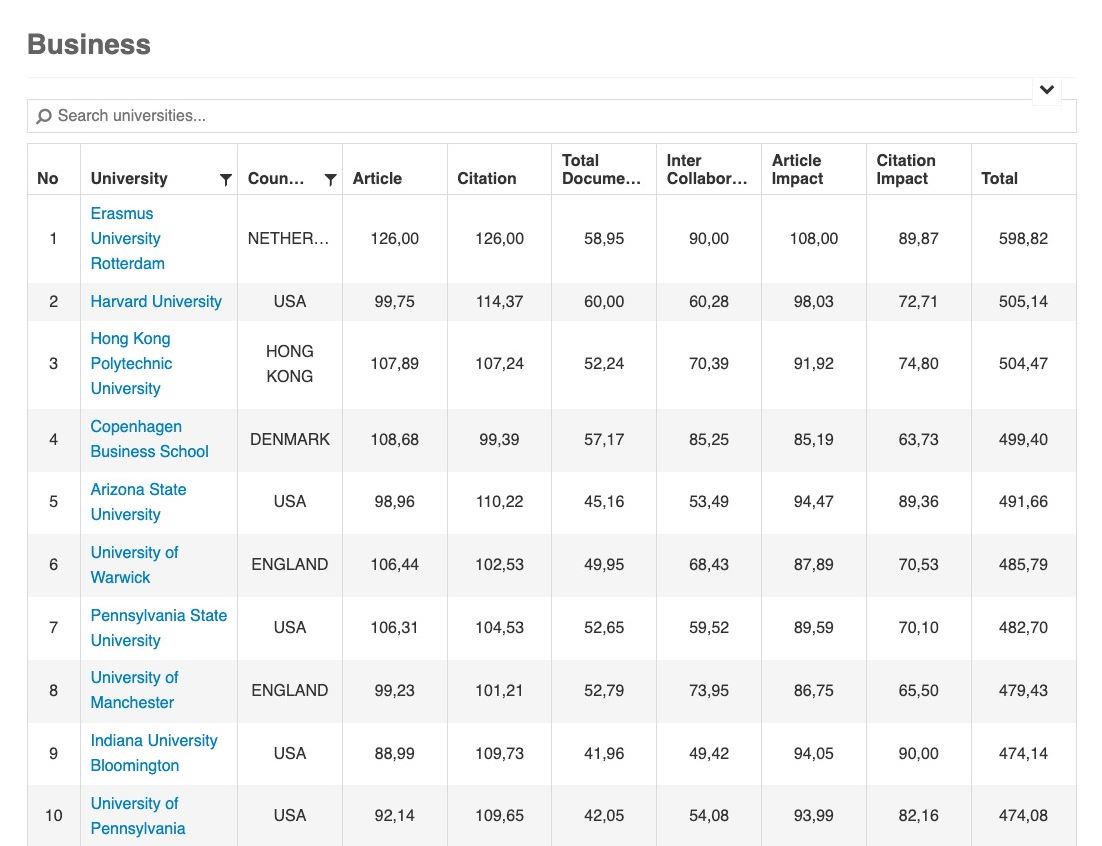Select Penn State article value 106,31

click(x=394, y=627)
